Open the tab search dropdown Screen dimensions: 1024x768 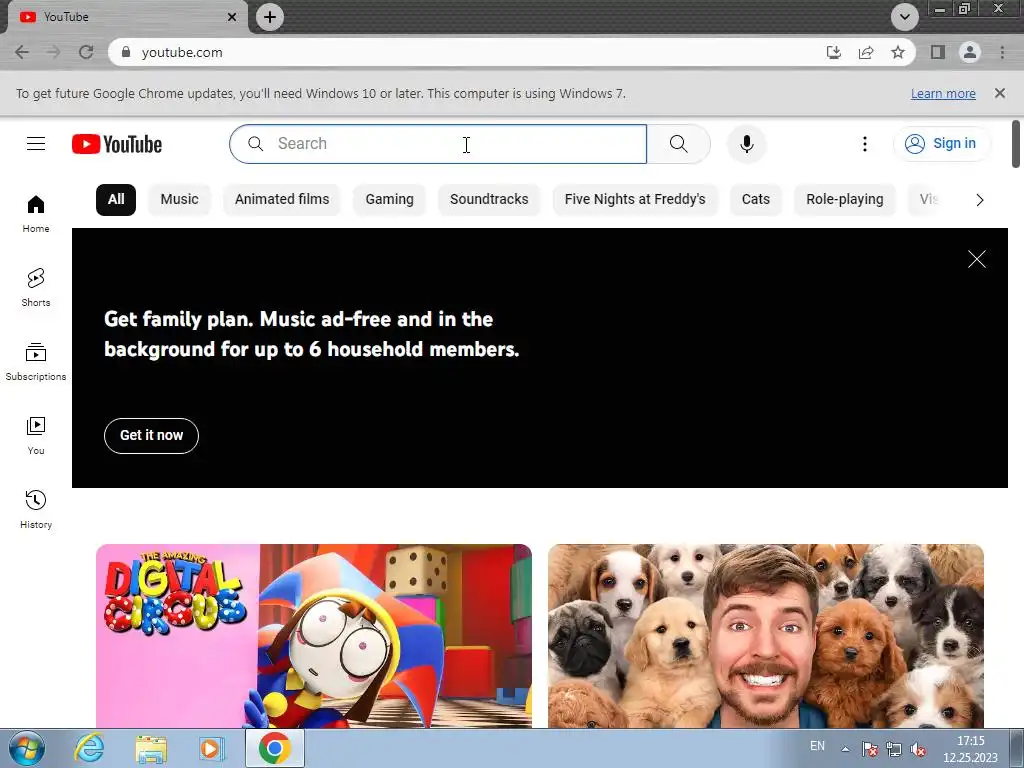coord(904,17)
